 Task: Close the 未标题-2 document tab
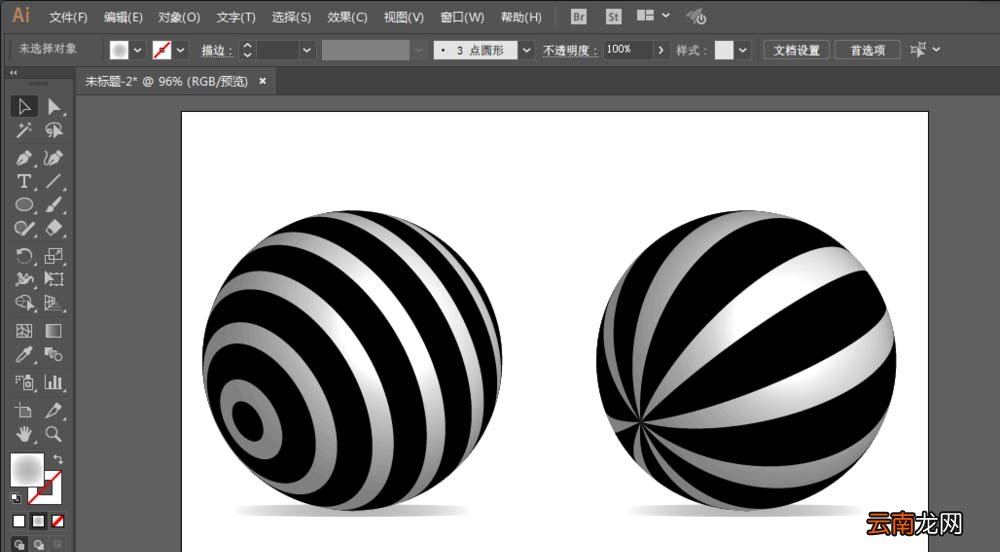[x=263, y=81]
